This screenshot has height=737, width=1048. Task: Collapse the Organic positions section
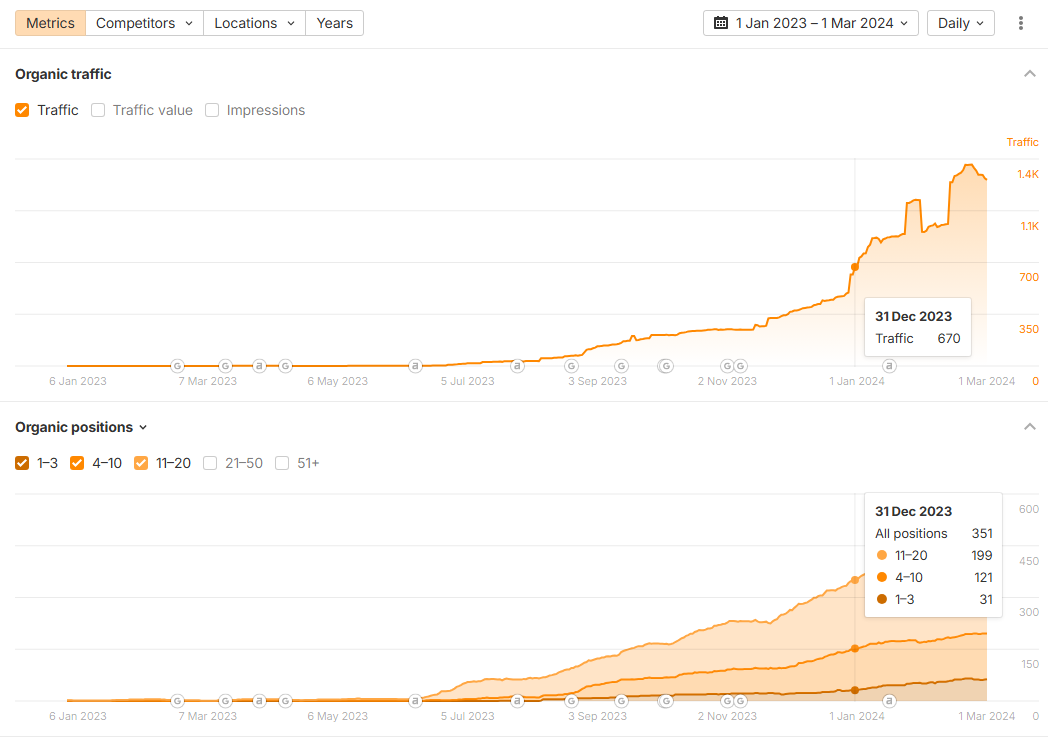(x=1030, y=426)
